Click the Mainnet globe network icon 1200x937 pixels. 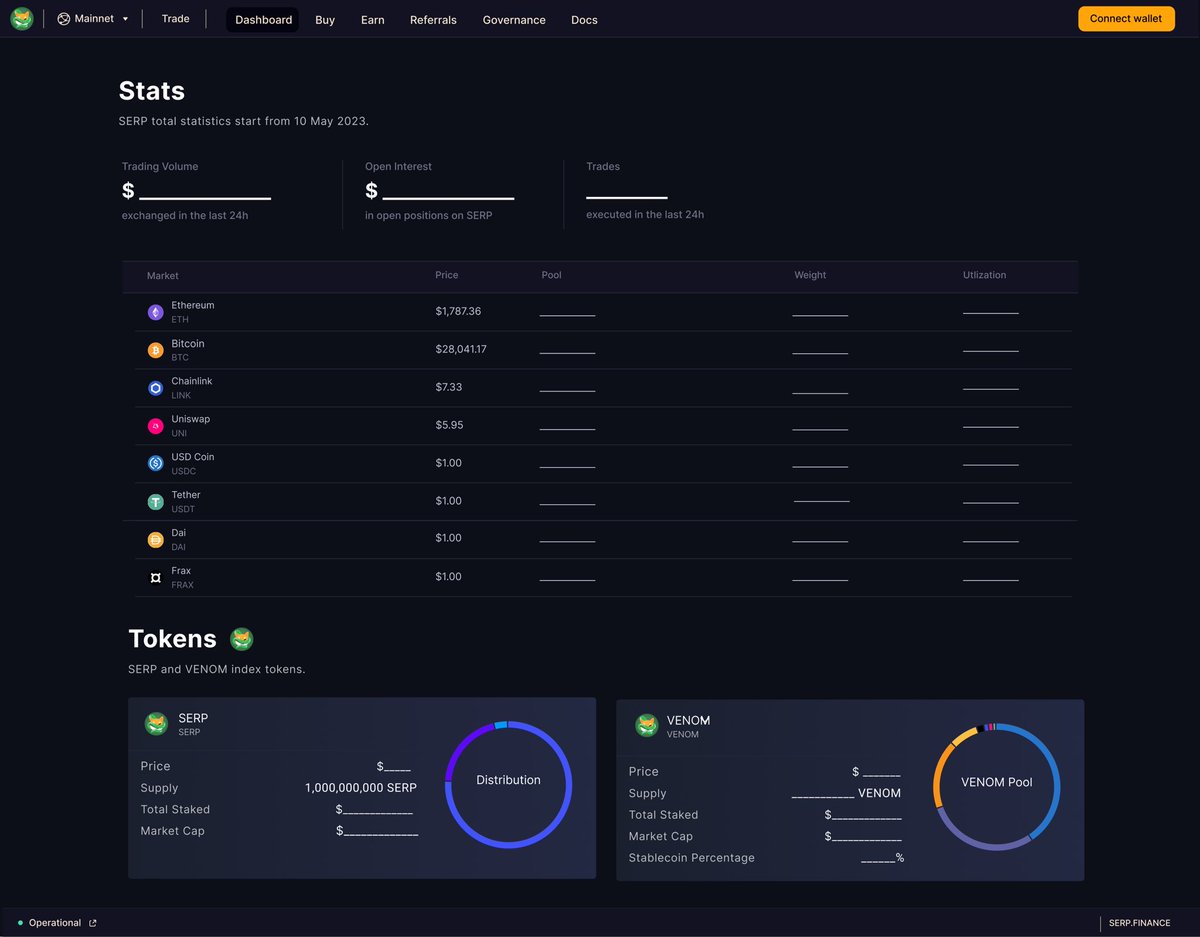coord(64,19)
